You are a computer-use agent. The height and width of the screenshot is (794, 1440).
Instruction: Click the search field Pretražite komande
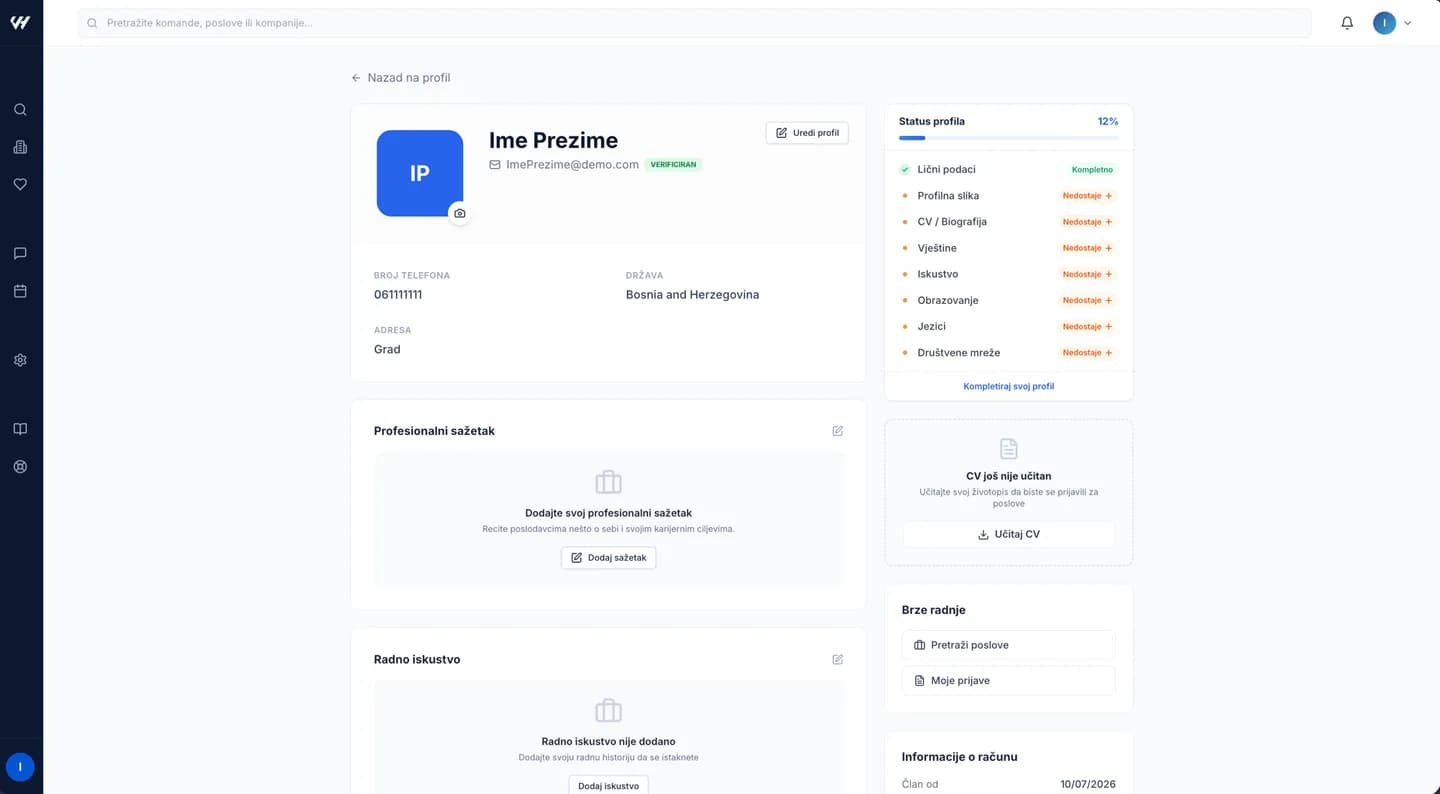coord(694,23)
